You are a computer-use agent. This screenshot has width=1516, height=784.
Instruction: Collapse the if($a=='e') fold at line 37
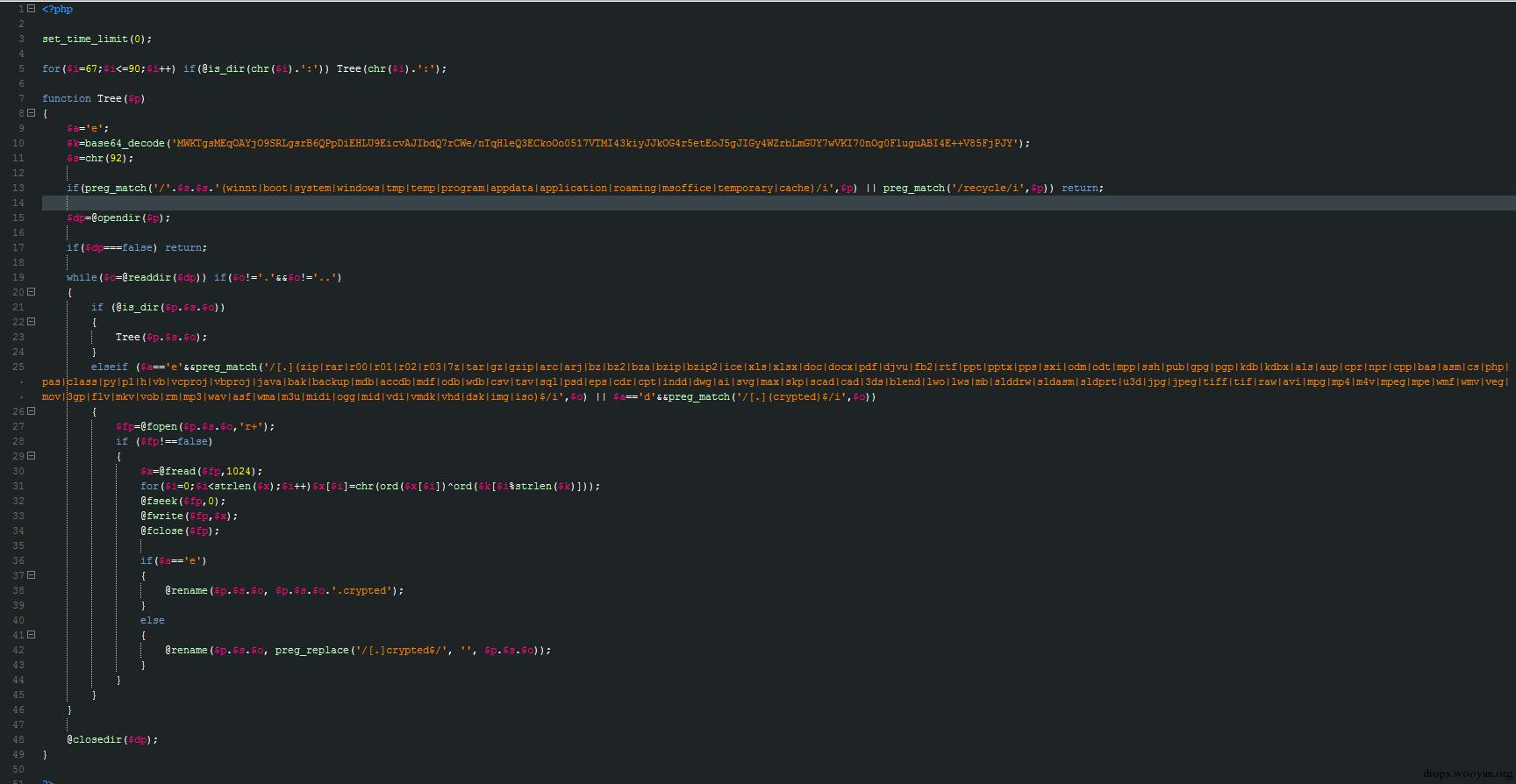click(32, 575)
